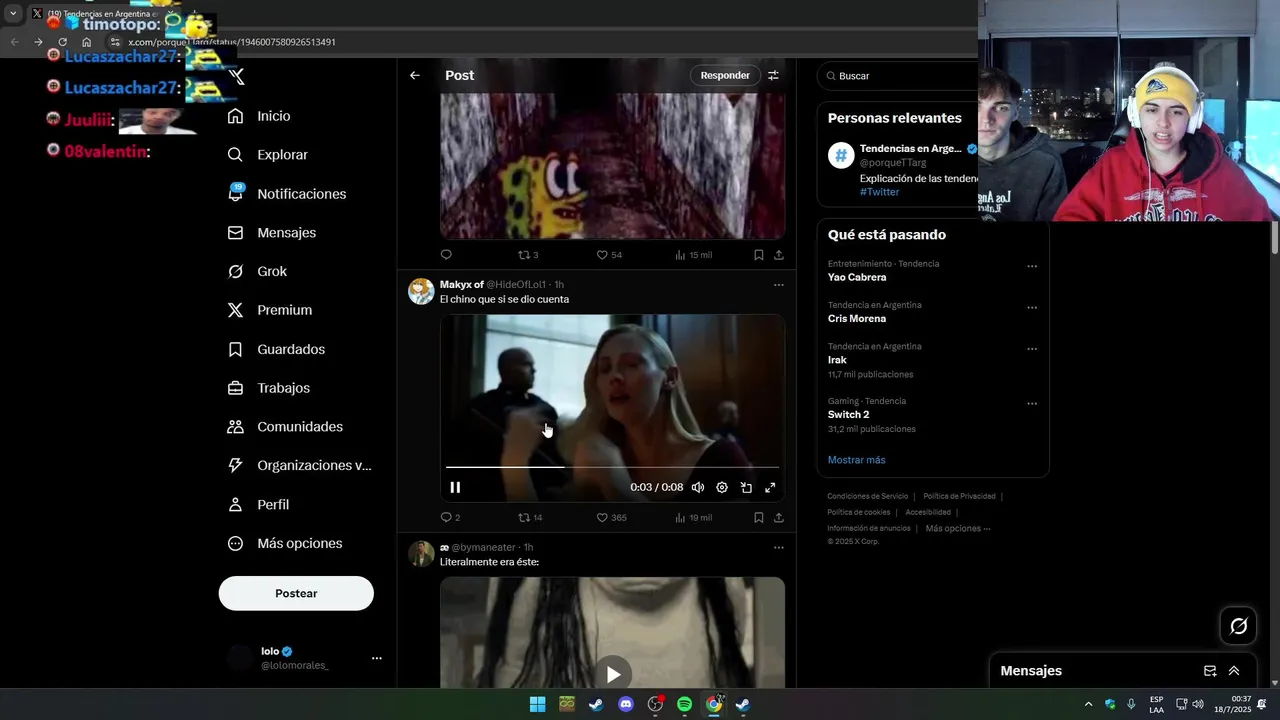The height and width of the screenshot is (720, 1280).
Task: Open options dots for Cris Morena trend
Action: [1032, 308]
